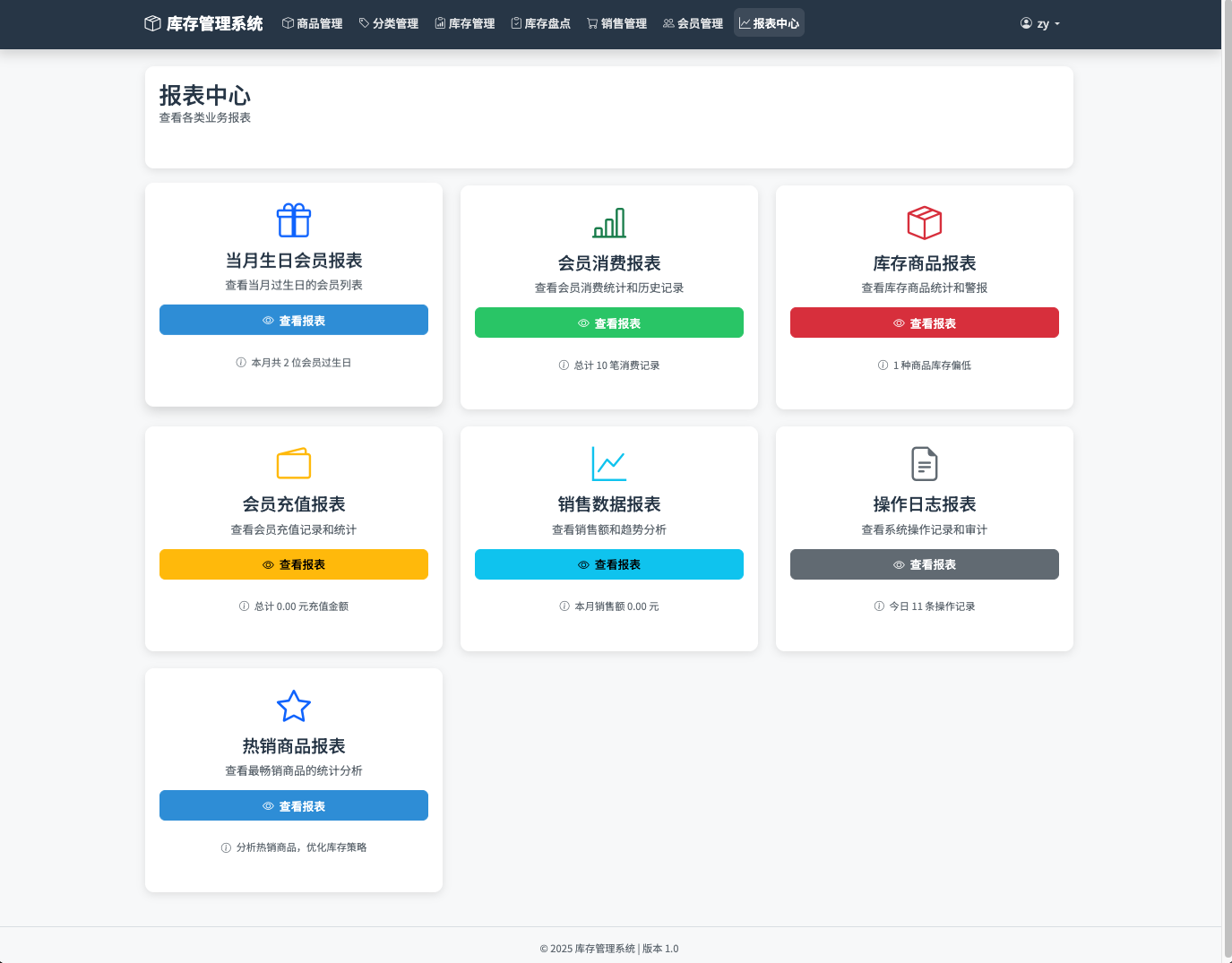This screenshot has width=1232, height=963.
Task: Click the 库存管理系统 brand title
Action: pos(215,23)
